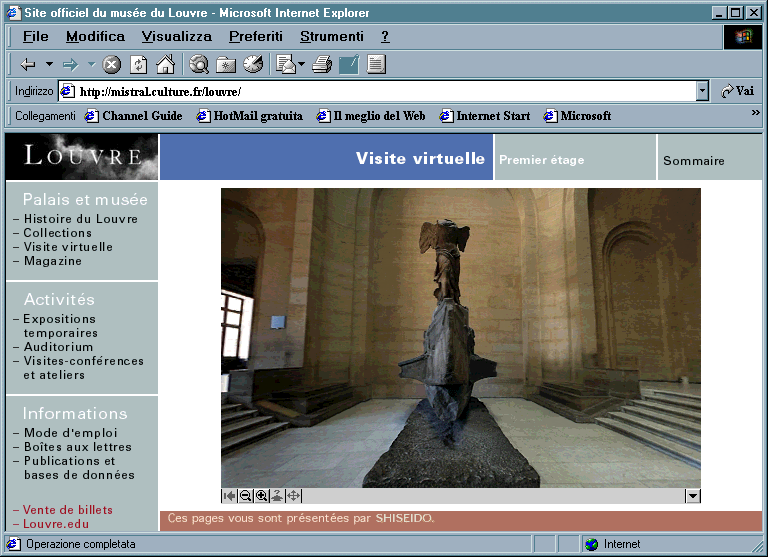Stop page loading with the Stop icon
This screenshot has width=768, height=557.
112,64
